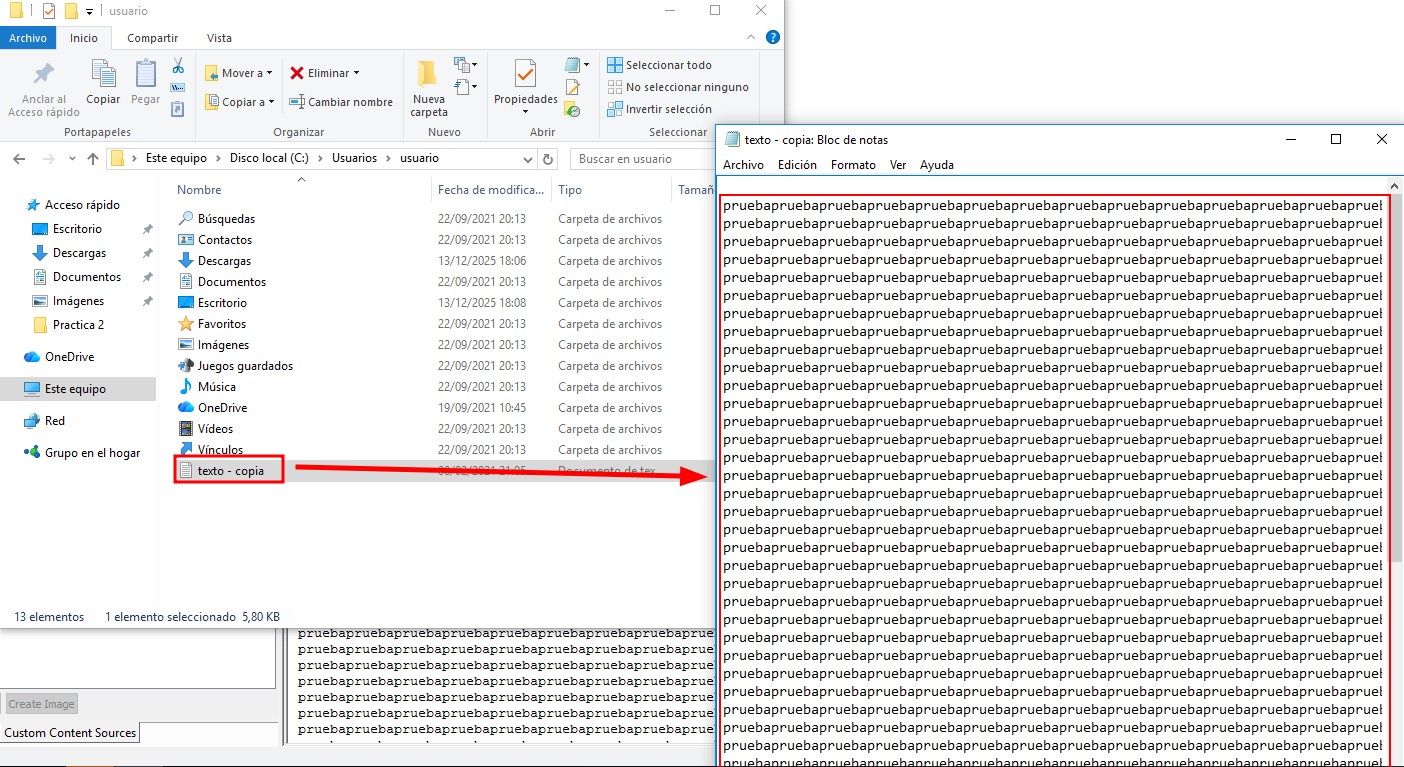
Task: Expand the Eliminar dropdown arrow
Action: pyautogui.click(x=356, y=73)
